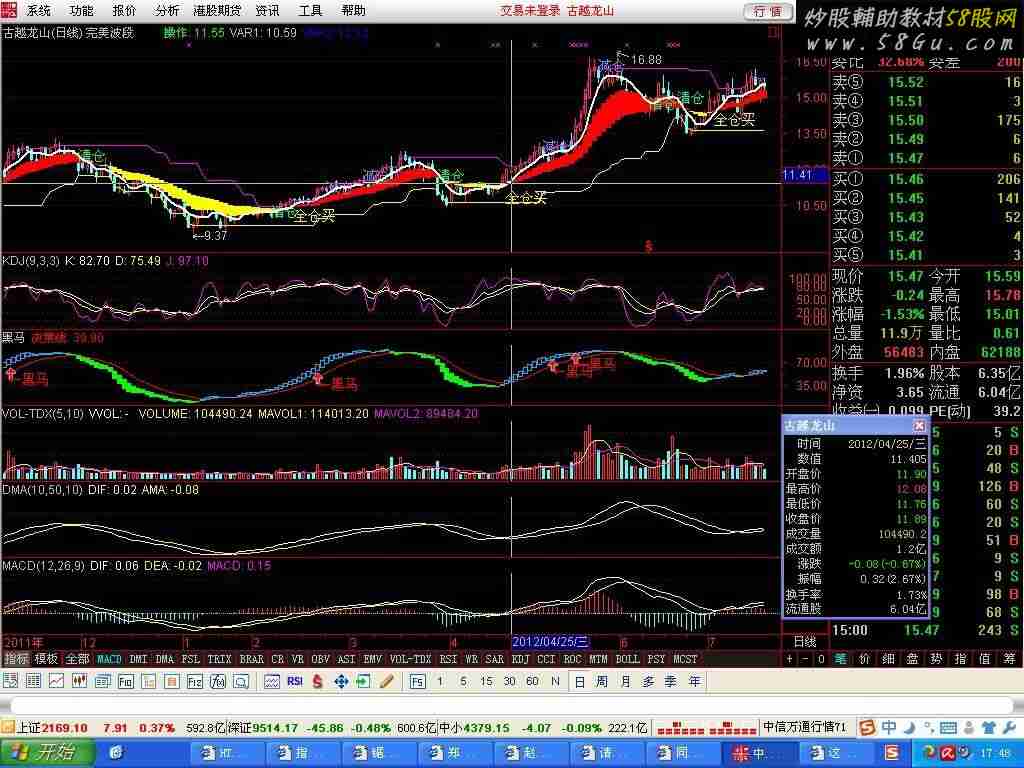Click the wrench settings icon in IME bar
This screenshot has width=1024, height=768.
[1008, 728]
